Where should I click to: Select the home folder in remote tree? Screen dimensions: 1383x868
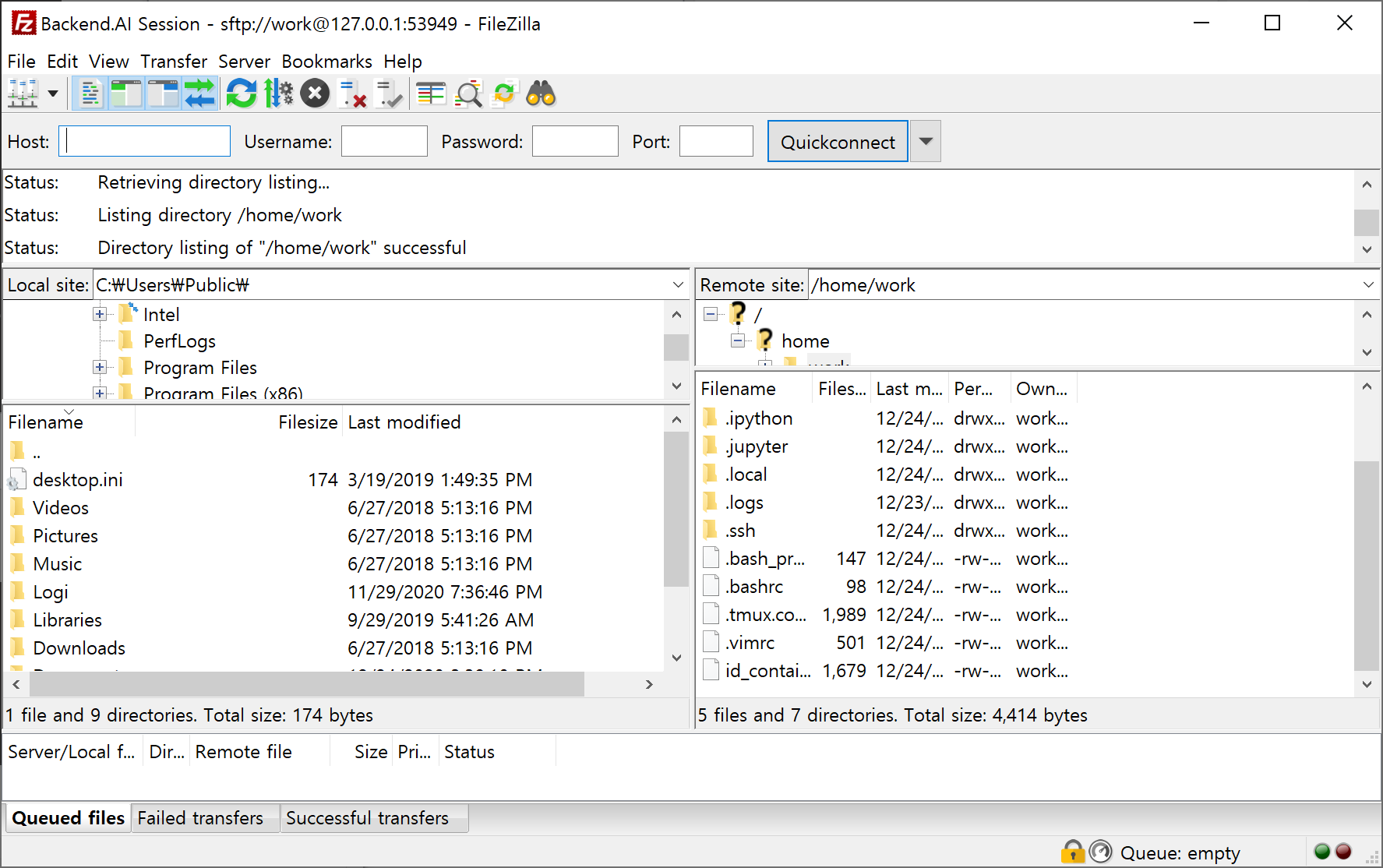(x=806, y=341)
